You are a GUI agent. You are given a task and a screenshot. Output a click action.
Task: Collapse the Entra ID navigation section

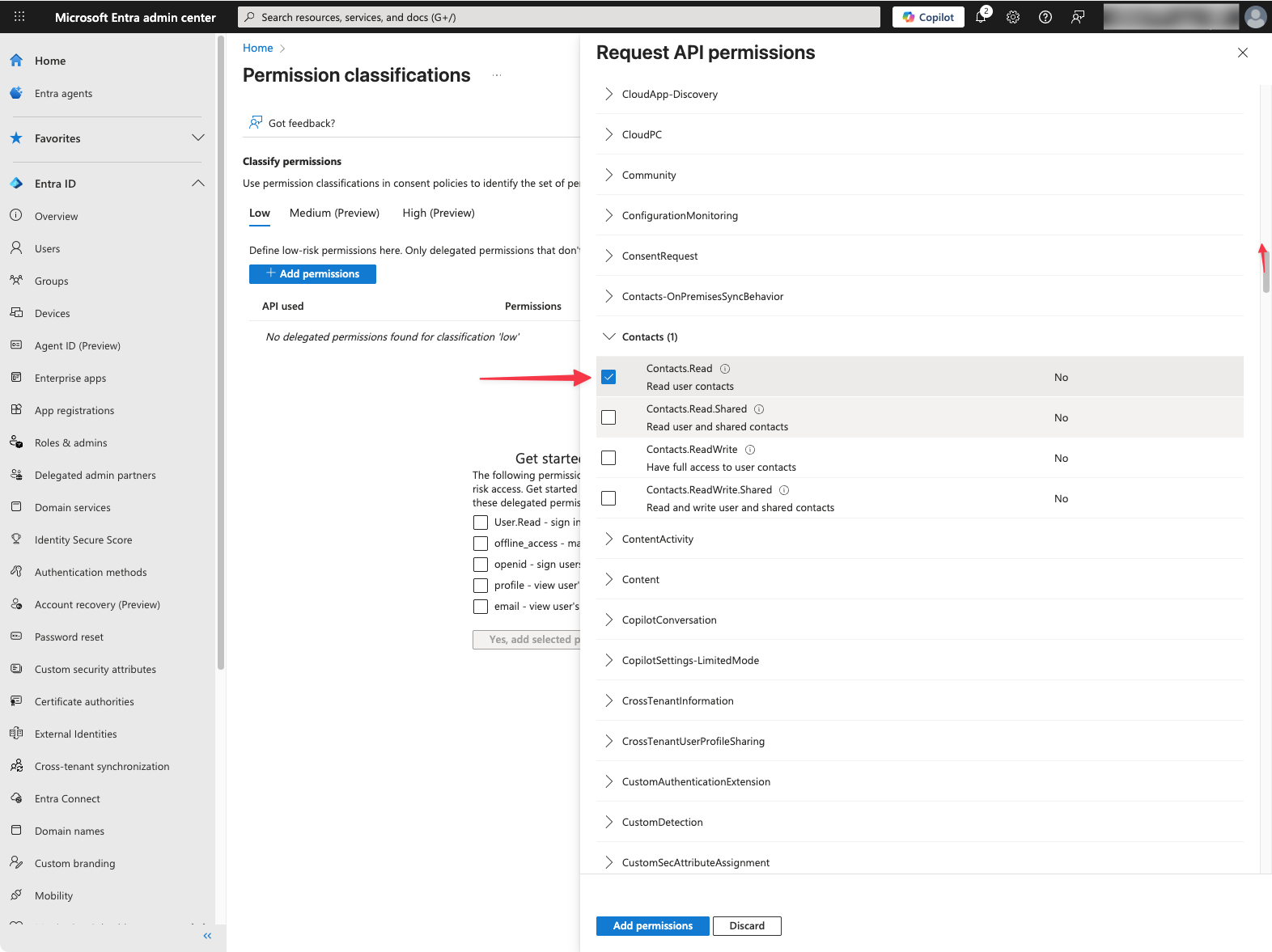point(198,184)
